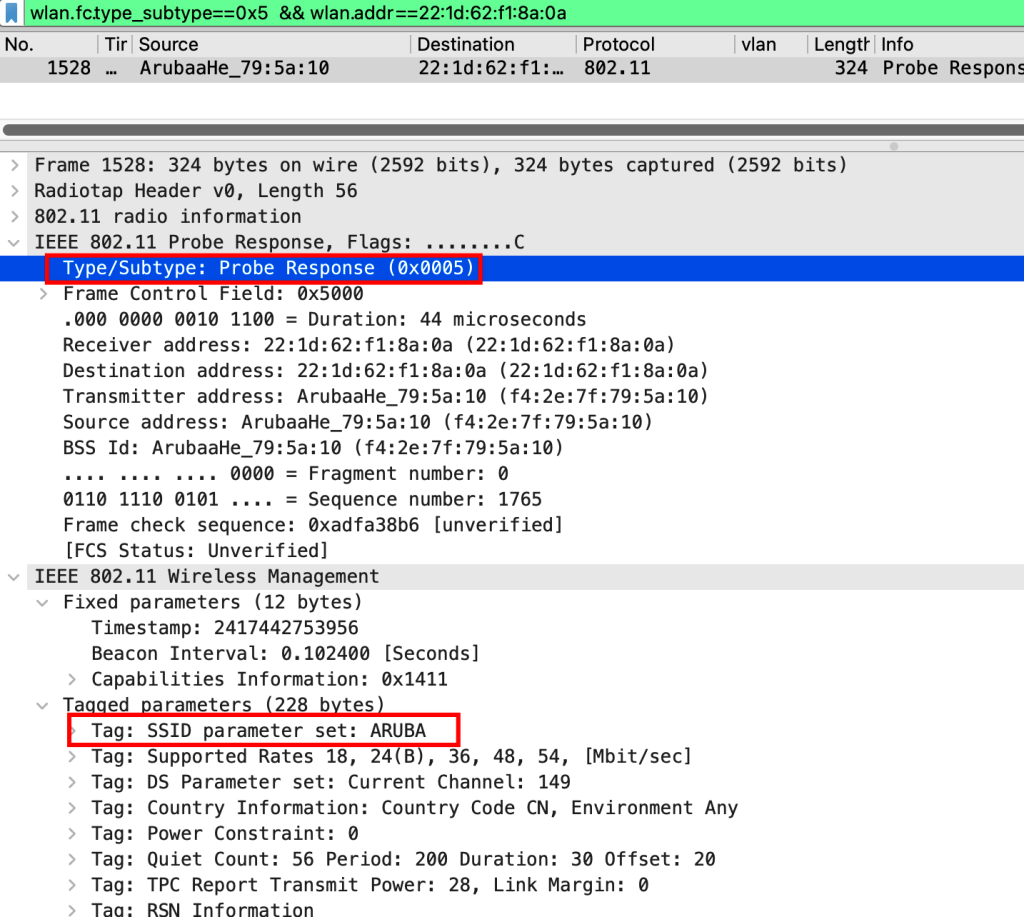Screen dimensions: 1024x917
Task: Select the Transmitter address row
Action: [x=512, y=396]
